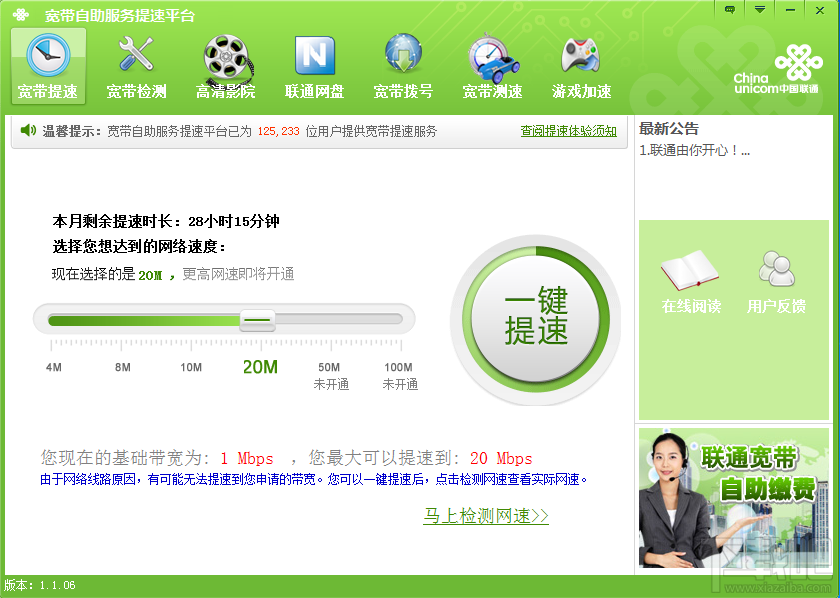Click the speed slider handle at 20M
840x598 pixels.
[257, 320]
